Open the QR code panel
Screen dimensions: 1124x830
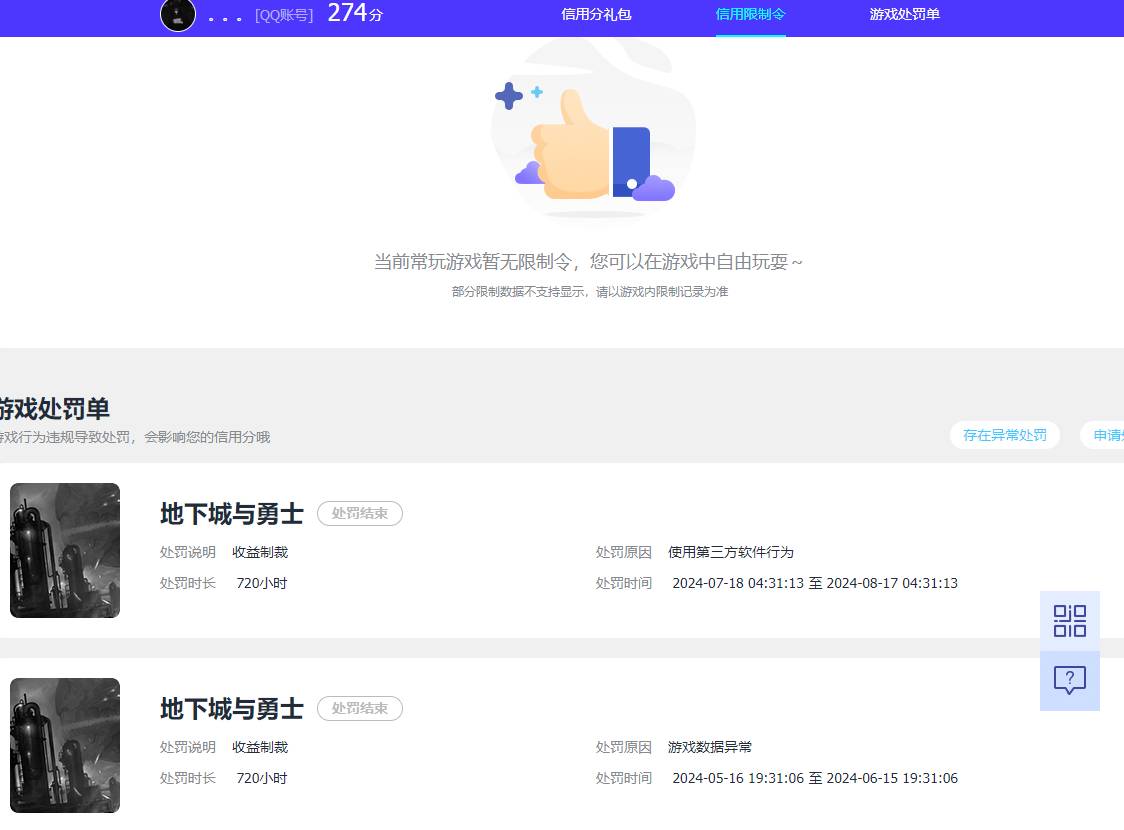(1069, 620)
